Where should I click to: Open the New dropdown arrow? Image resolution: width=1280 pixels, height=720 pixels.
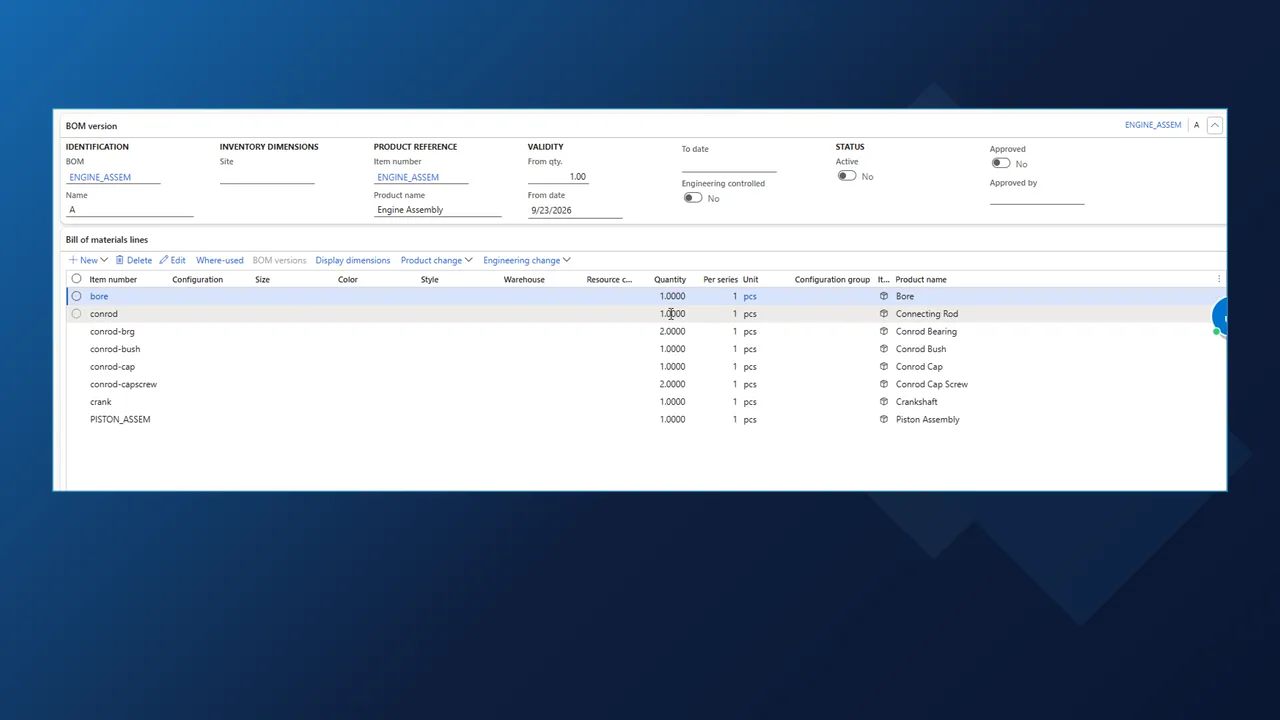pos(104,260)
